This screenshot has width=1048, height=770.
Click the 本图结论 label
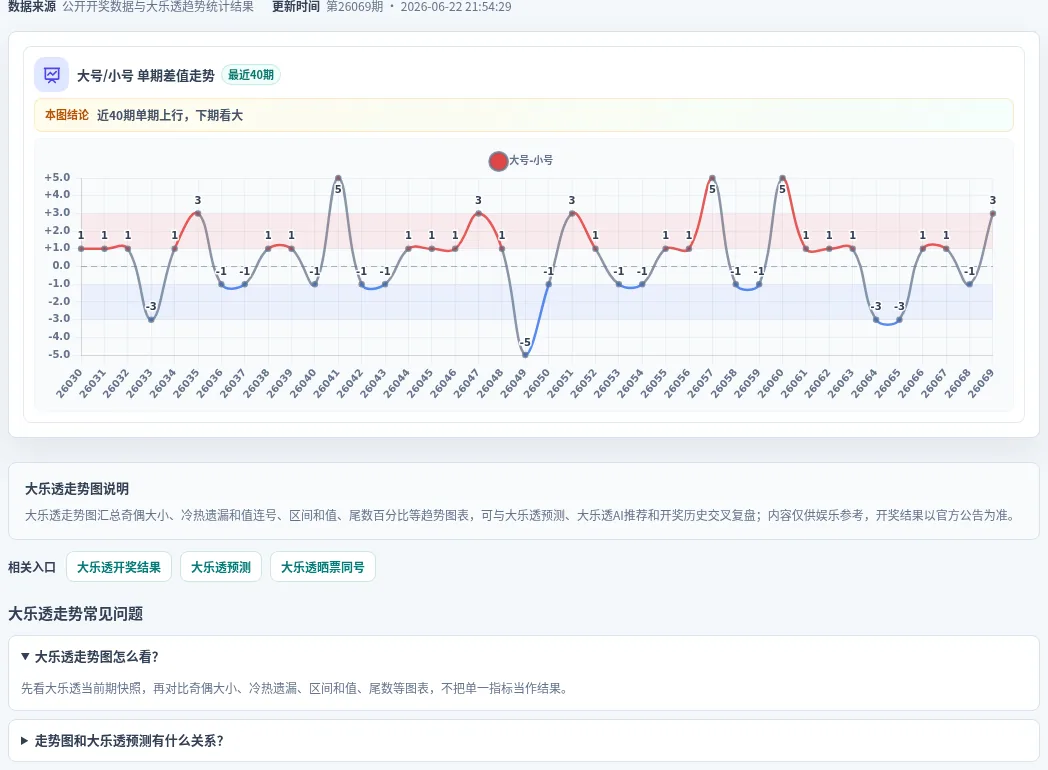click(x=67, y=115)
